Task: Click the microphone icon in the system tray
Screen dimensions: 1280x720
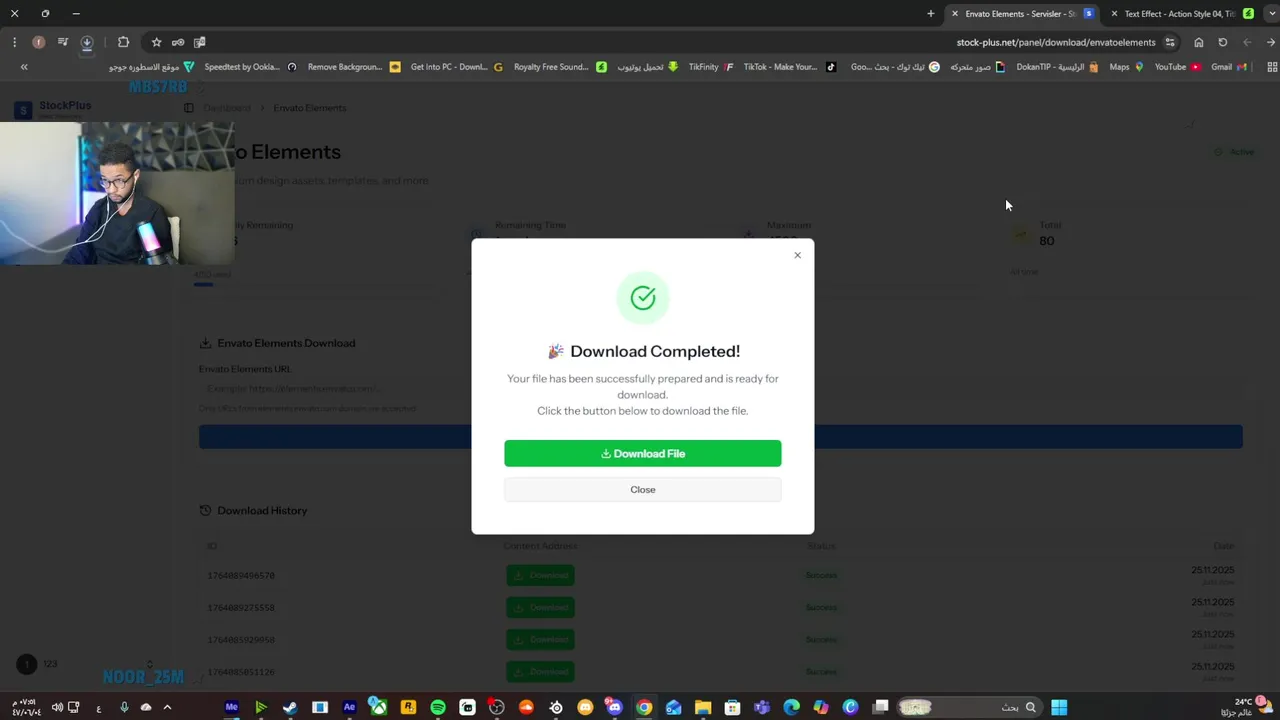Action: tap(124, 707)
